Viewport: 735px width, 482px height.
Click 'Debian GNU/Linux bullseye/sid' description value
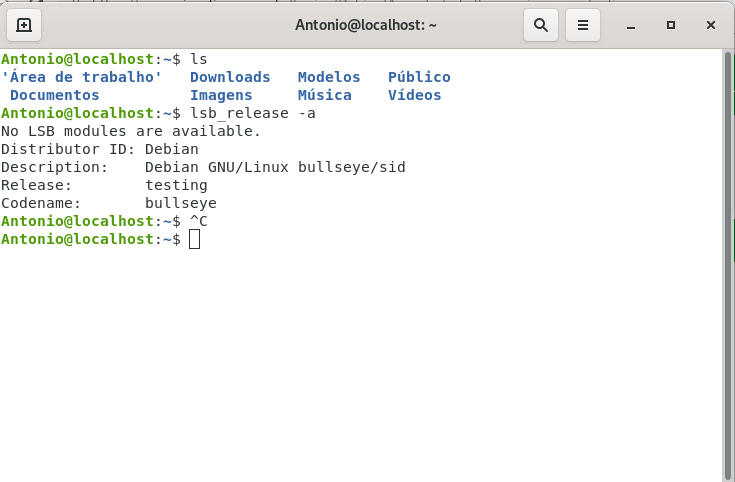(275, 167)
